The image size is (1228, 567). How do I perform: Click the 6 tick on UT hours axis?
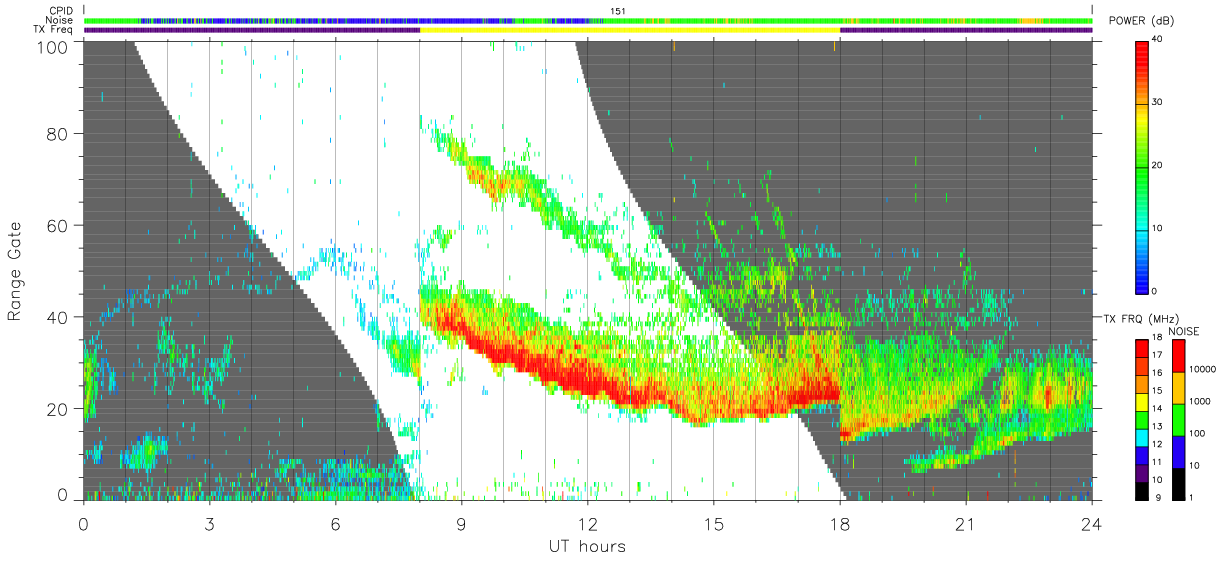click(x=335, y=523)
